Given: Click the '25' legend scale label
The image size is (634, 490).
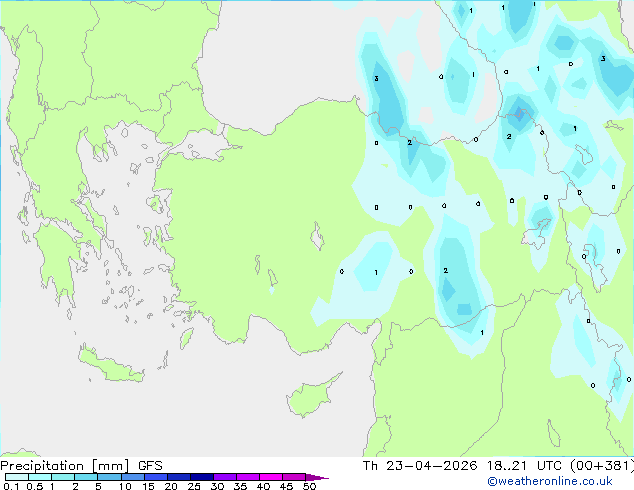Looking at the screenshot, I should 194,486.
